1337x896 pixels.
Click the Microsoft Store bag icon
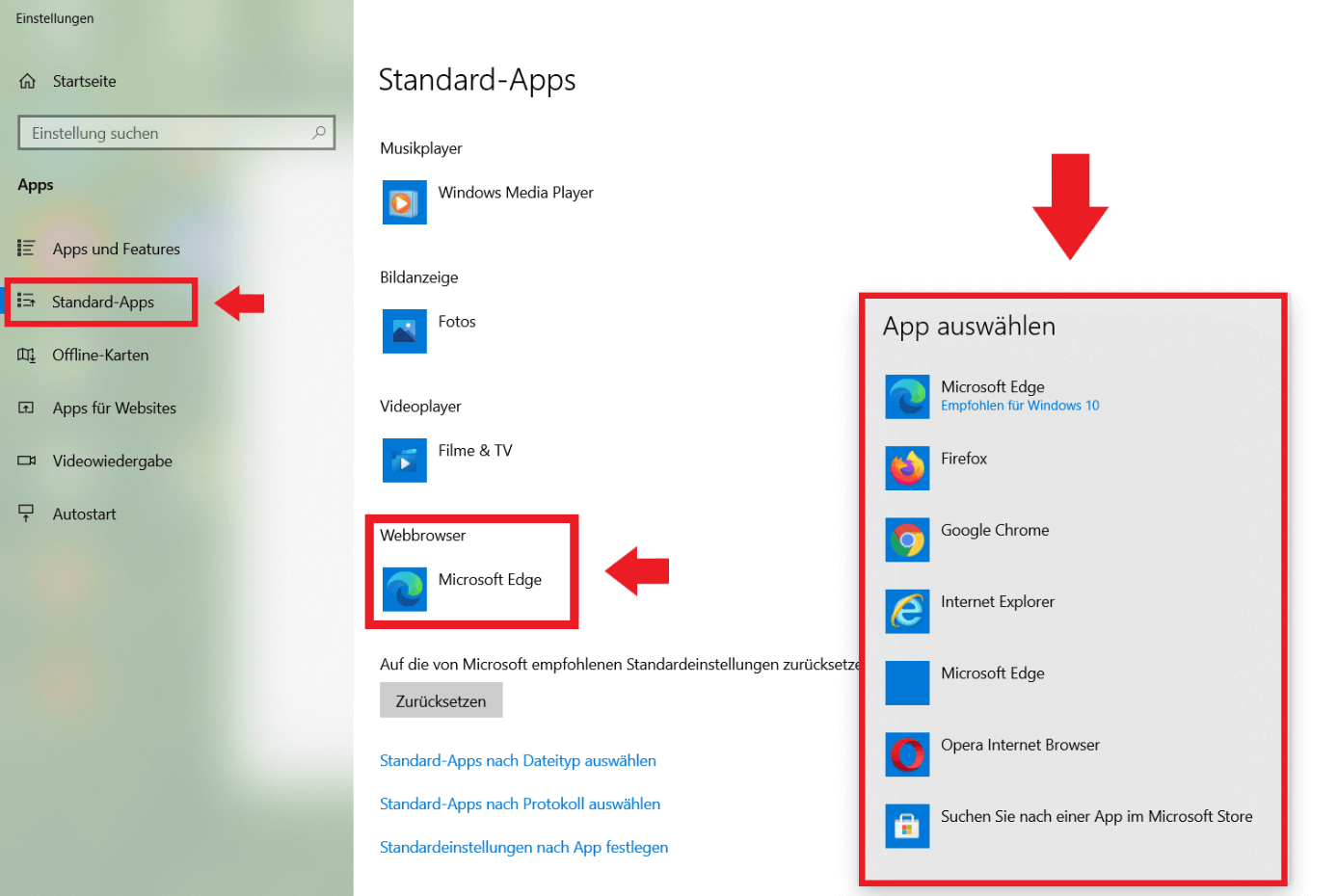pos(907,827)
